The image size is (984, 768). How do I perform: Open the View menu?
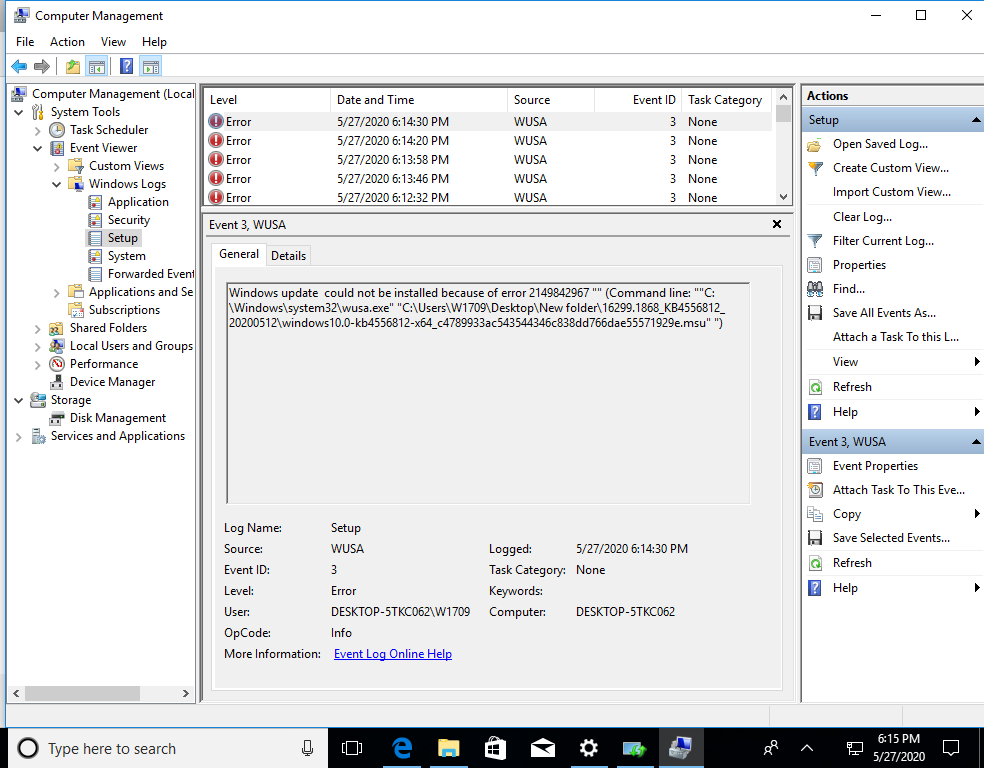[113, 42]
